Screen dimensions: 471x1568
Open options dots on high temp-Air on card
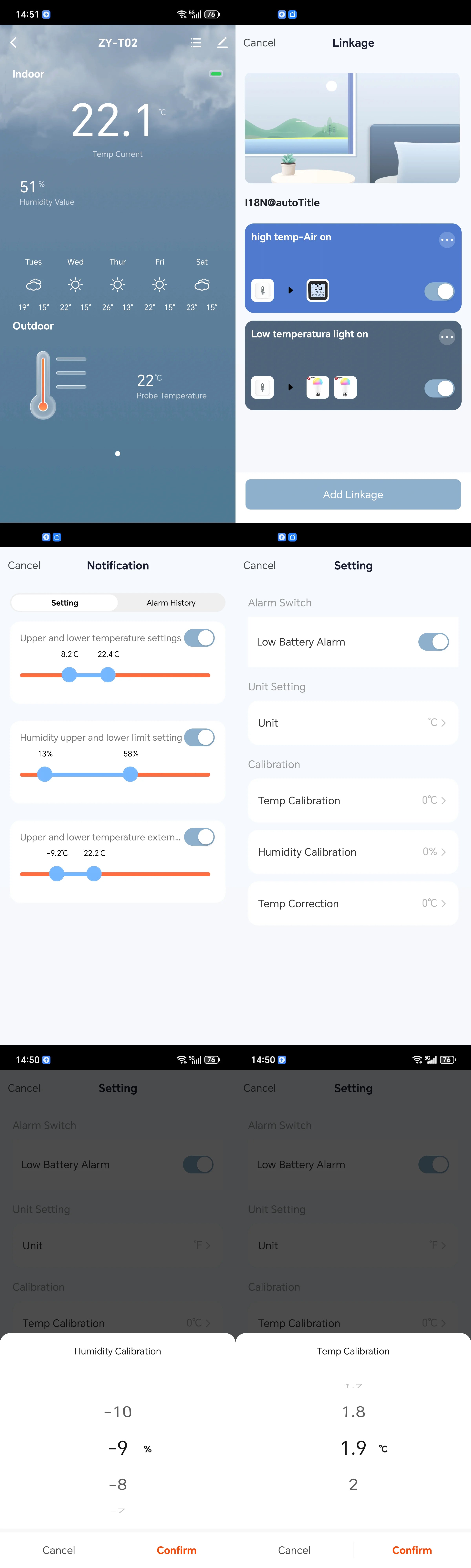[x=447, y=240]
